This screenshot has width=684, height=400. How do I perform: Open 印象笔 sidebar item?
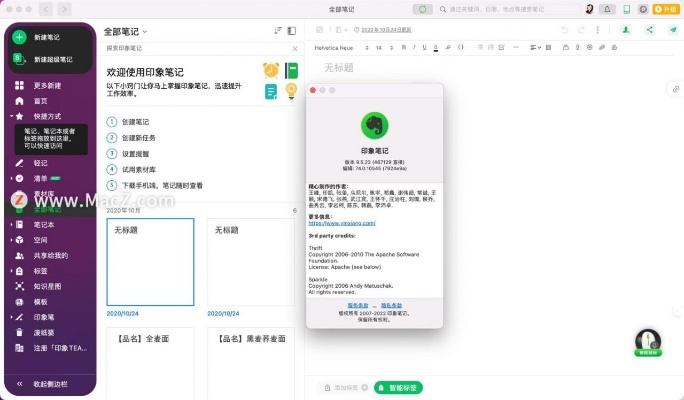(x=44, y=317)
